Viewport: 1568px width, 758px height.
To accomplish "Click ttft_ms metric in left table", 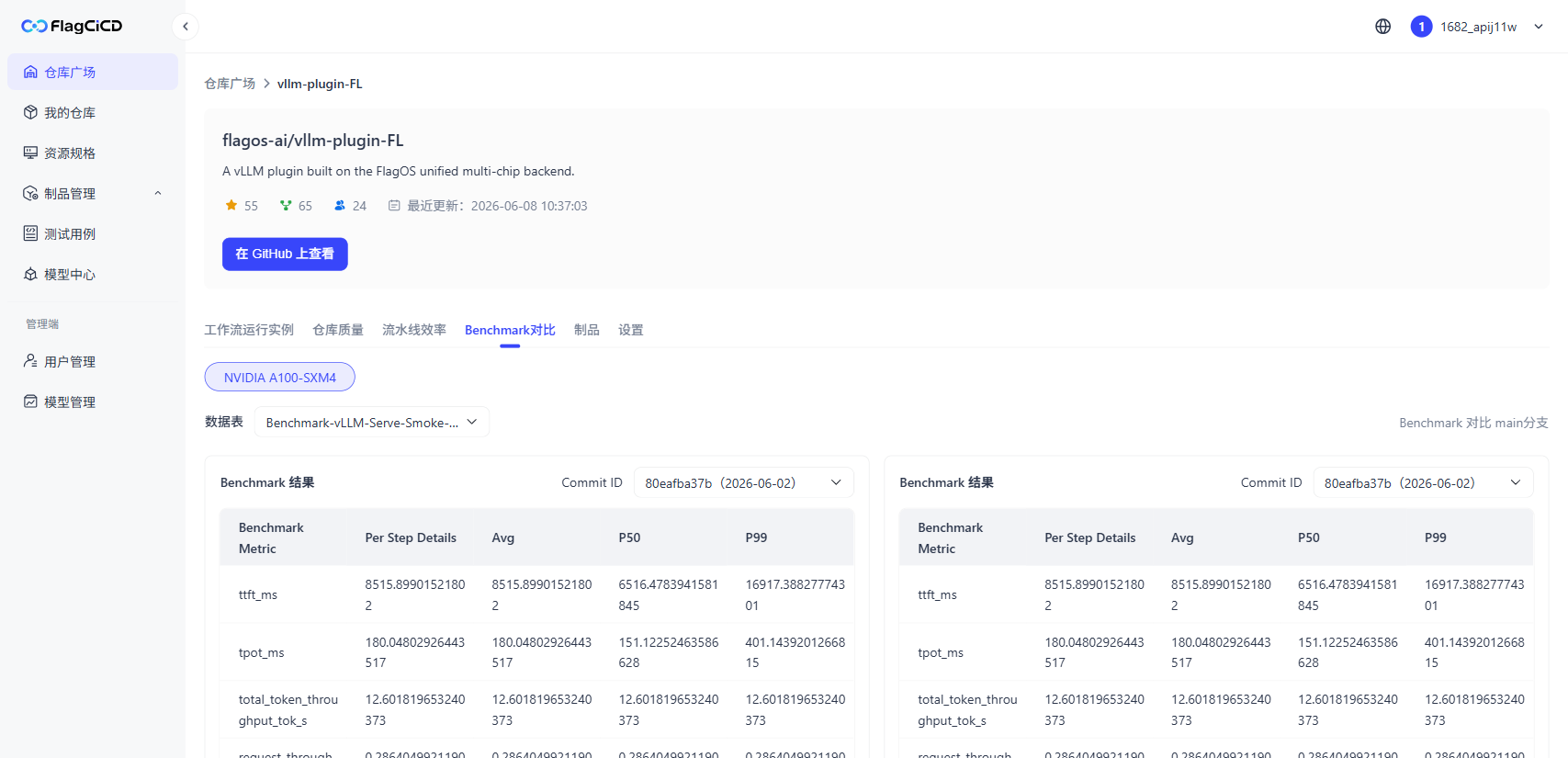I will 258,594.
